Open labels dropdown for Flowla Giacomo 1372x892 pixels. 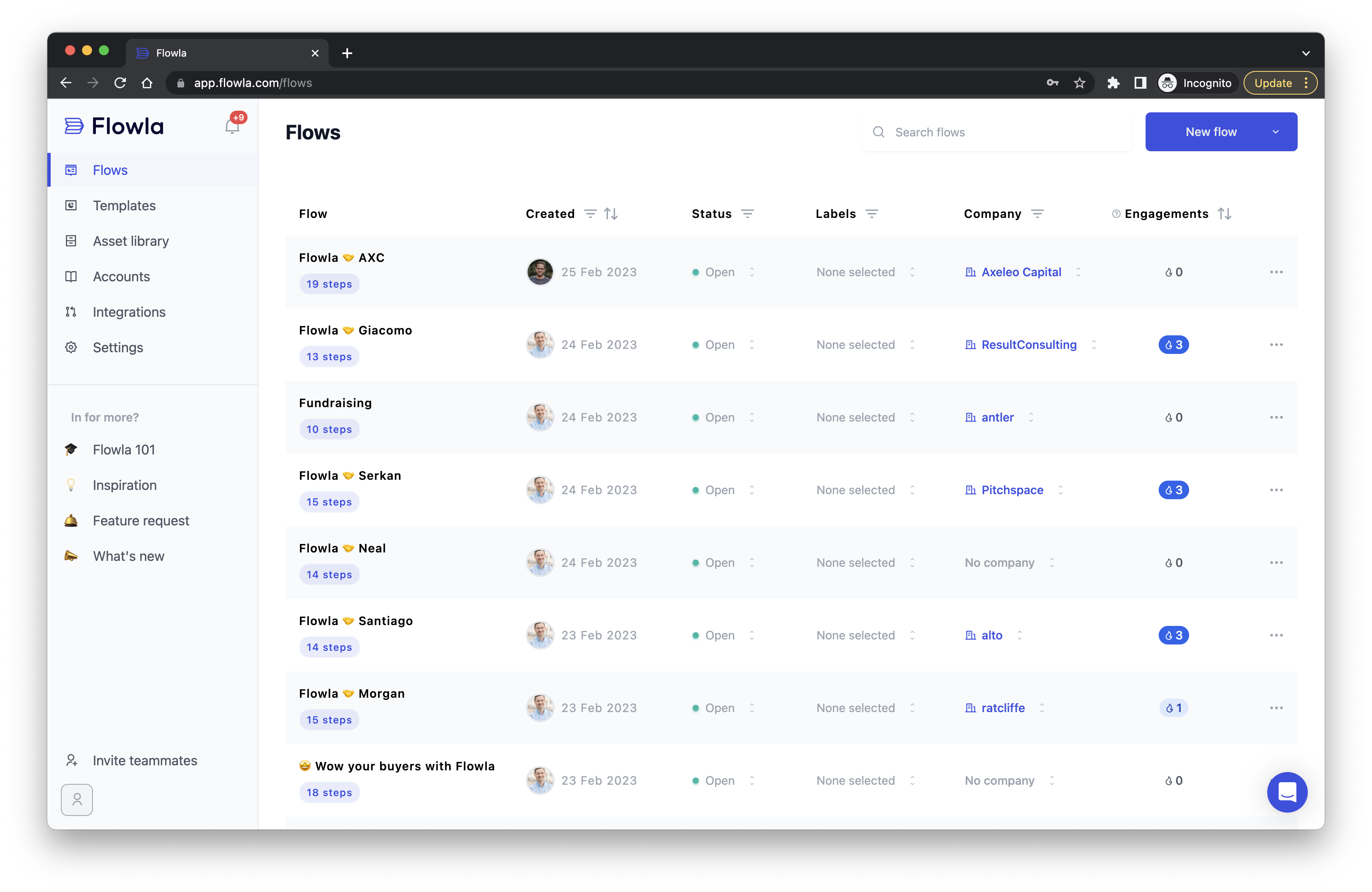tap(912, 344)
